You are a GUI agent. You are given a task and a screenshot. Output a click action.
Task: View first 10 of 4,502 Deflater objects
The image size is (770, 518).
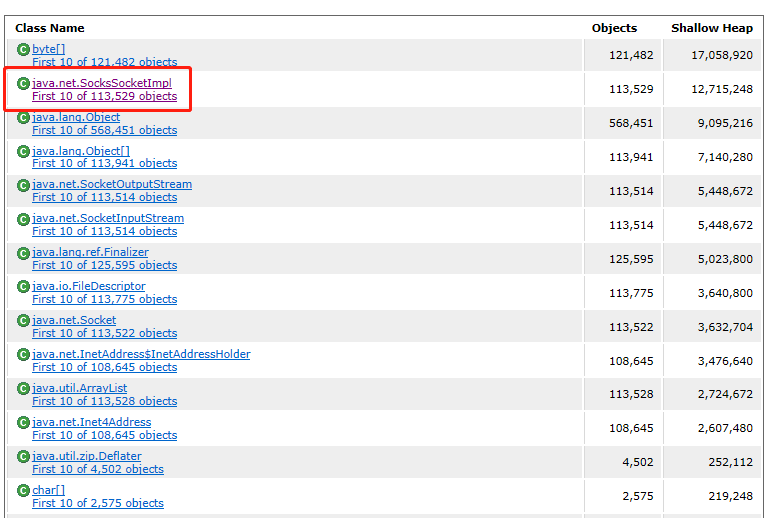pos(97,469)
